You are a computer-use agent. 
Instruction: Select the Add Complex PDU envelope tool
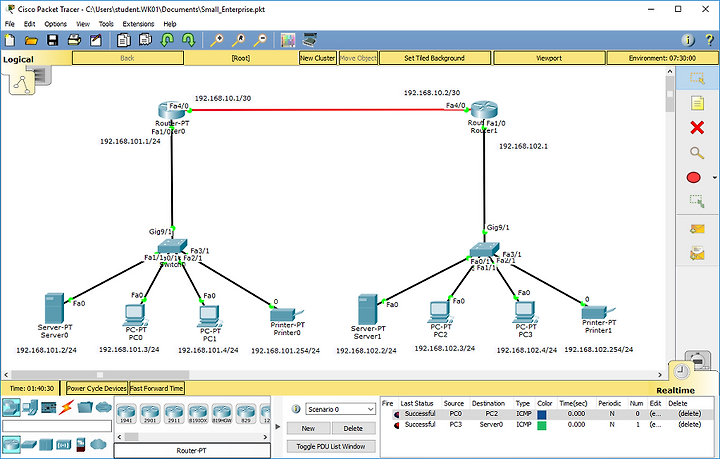click(x=697, y=253)
